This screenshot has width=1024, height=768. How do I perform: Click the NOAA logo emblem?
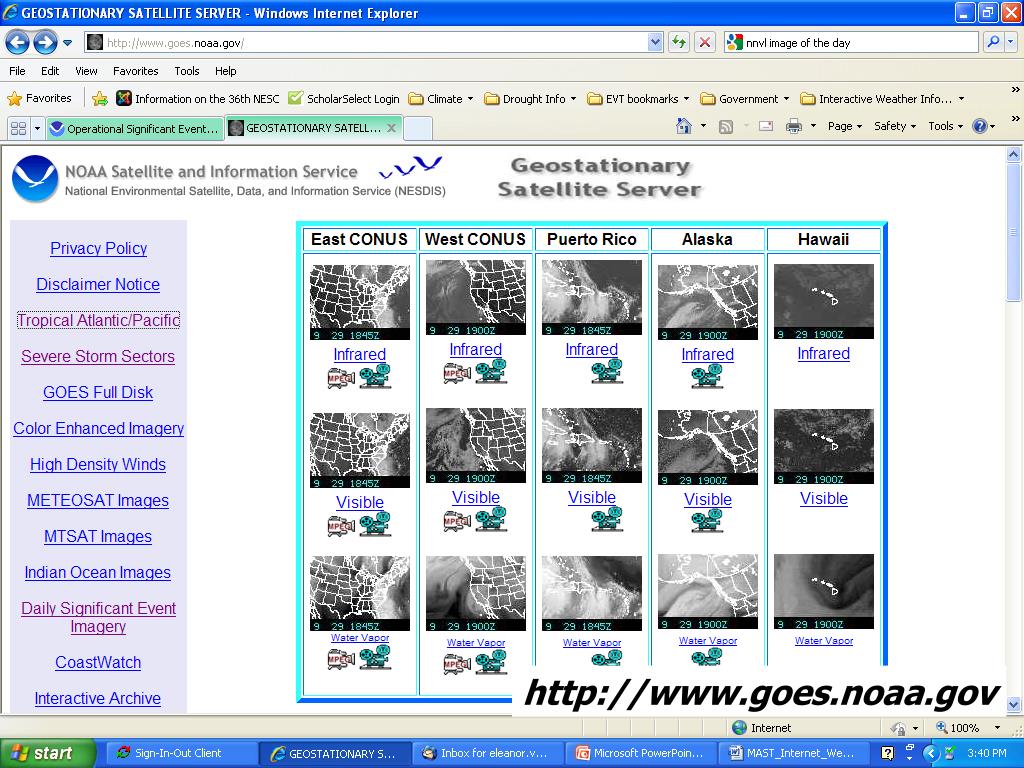pos(35,178)
